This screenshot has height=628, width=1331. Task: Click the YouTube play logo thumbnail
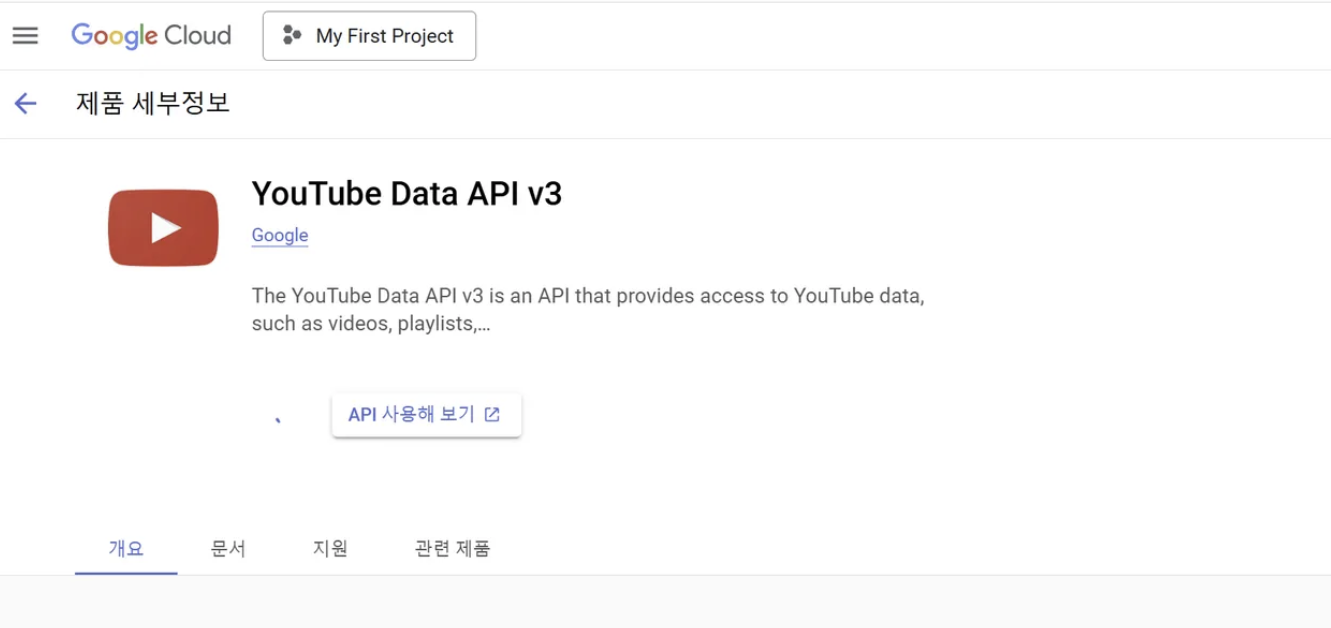[x=163, y=228]
